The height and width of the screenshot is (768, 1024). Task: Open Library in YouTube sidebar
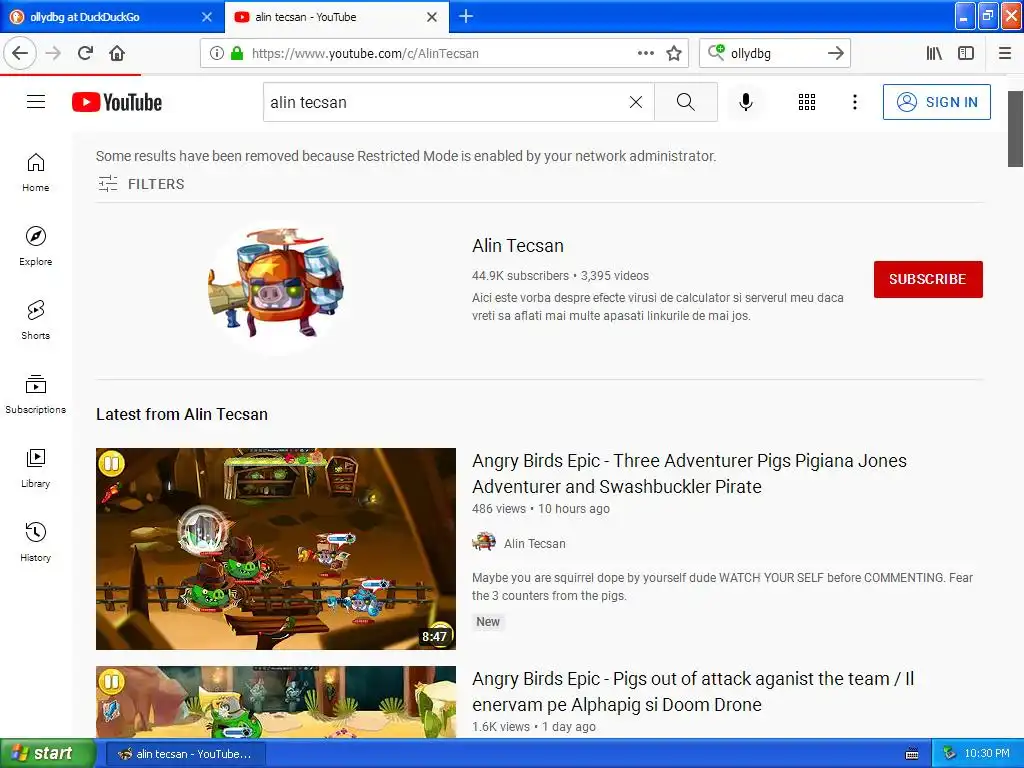click(36, 468)
